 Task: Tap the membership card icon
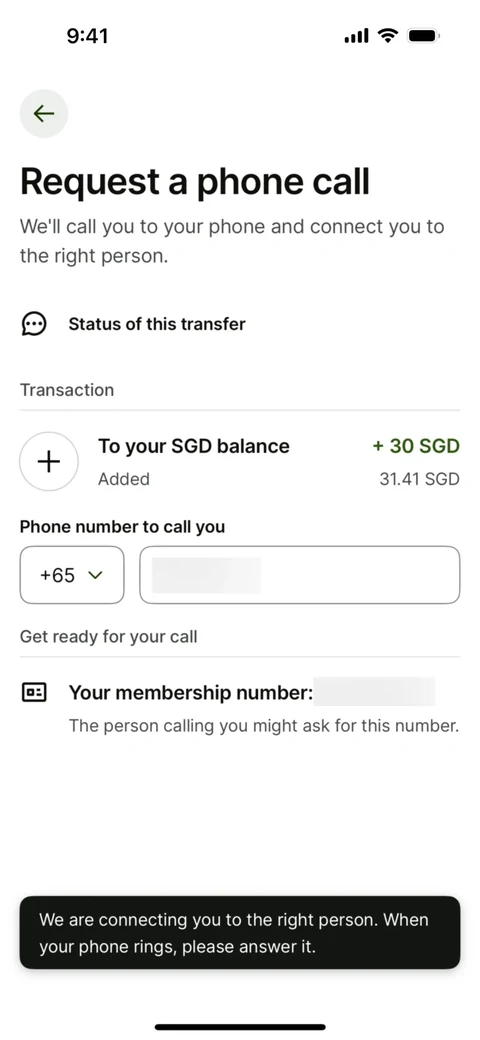point(34,693)
